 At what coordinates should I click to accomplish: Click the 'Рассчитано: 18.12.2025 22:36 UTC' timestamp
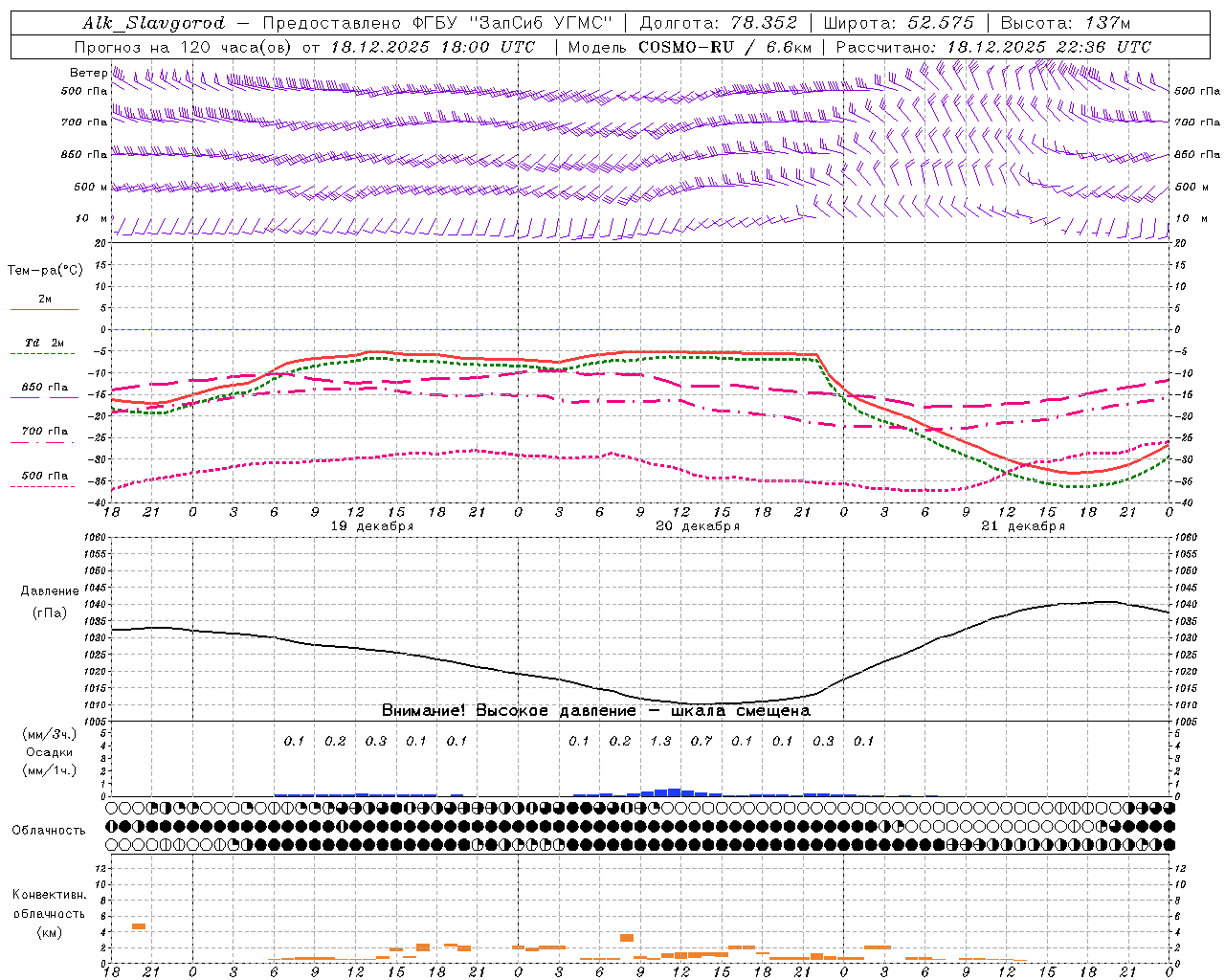(x=993, y=47)
